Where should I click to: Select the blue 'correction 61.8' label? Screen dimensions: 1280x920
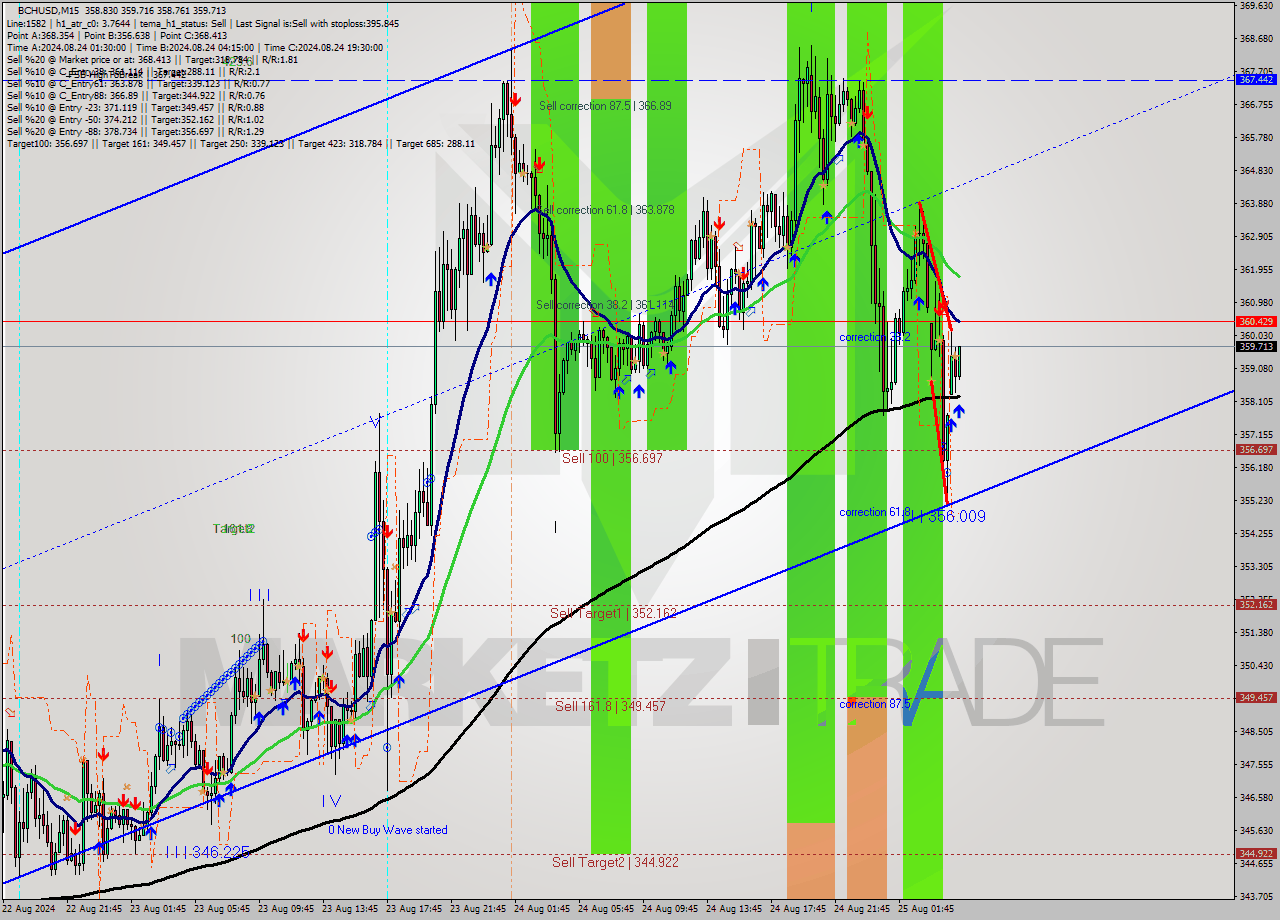(x=875, y=512)
